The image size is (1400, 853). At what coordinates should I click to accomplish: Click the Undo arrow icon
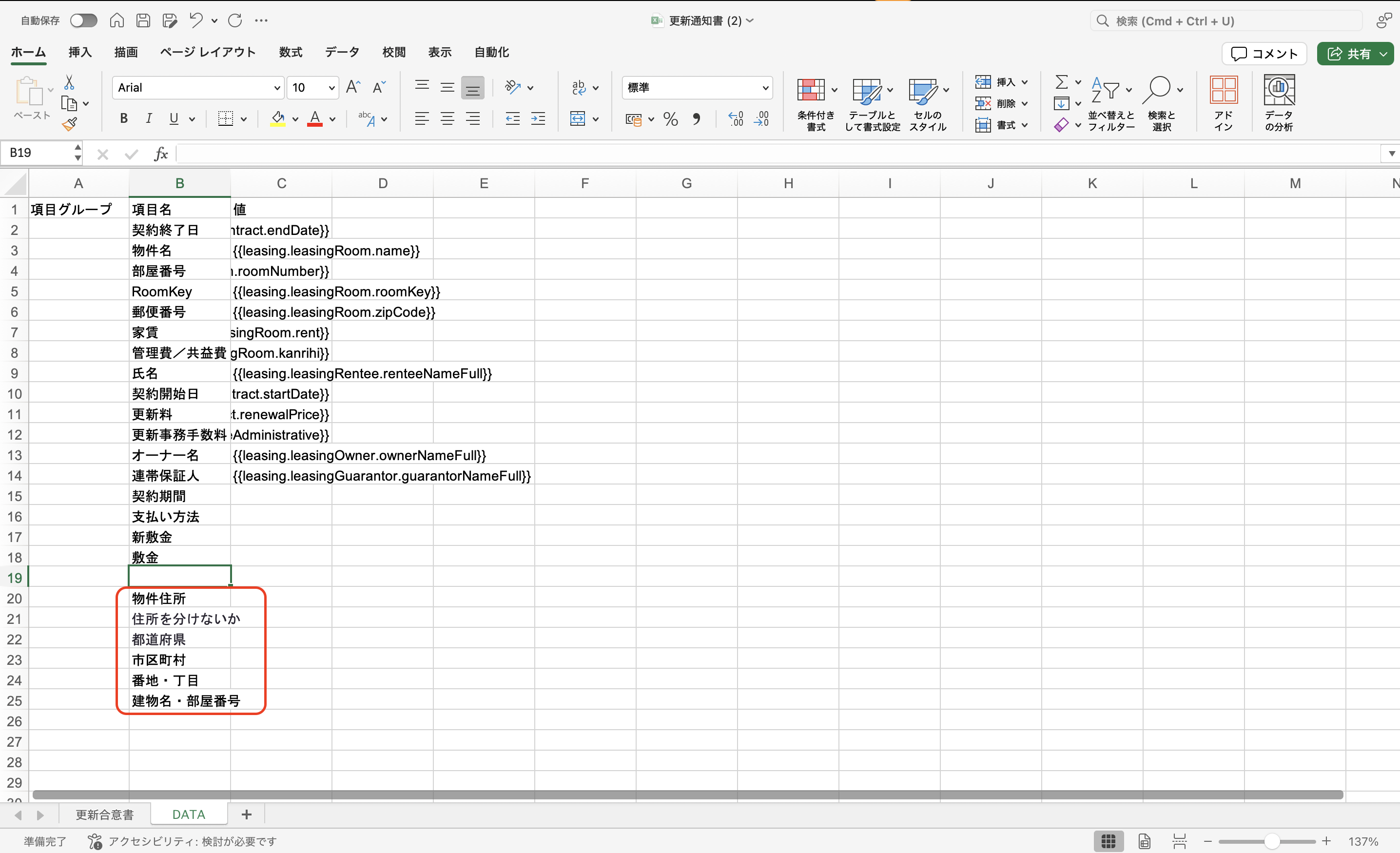point(196,21)
